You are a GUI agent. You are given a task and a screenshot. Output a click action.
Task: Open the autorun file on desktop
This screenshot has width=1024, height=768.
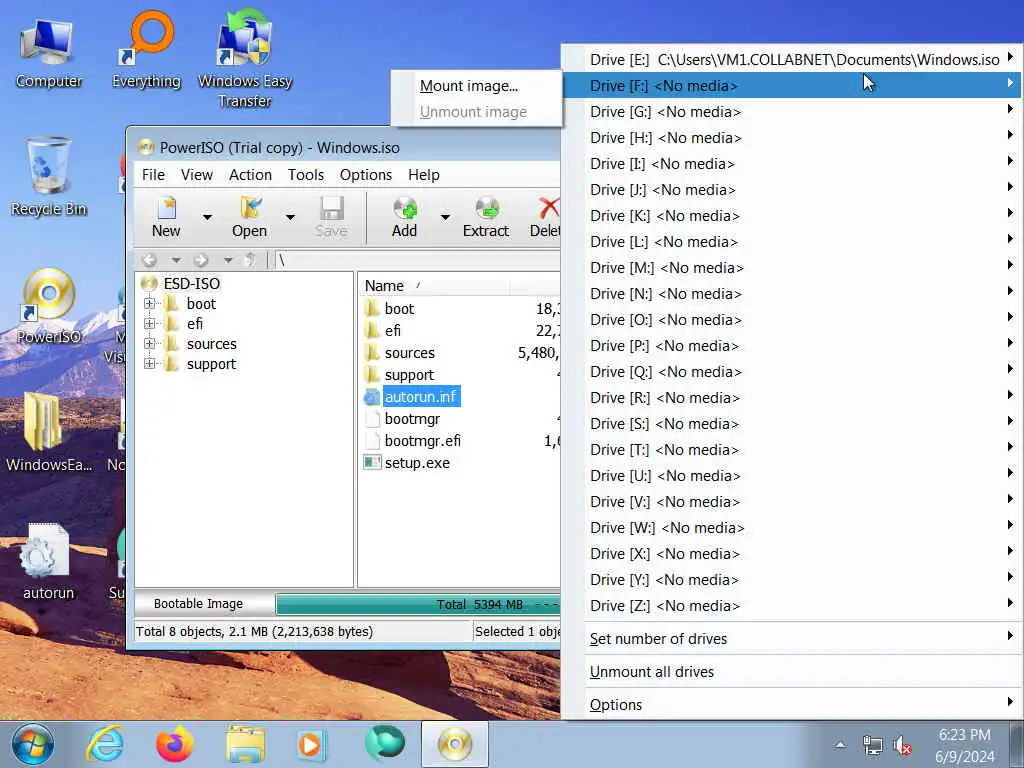[x=48, y=560]
